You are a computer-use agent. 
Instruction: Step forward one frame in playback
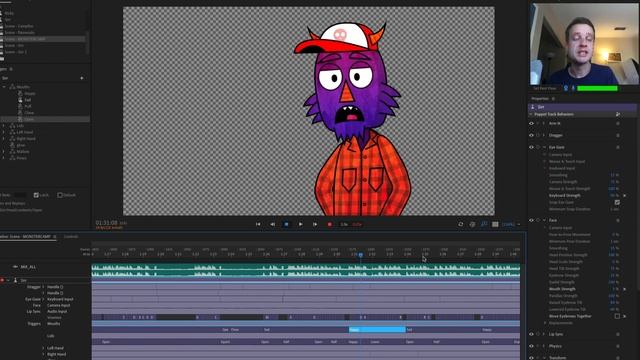pyautogui.click(x=315, y=224)
